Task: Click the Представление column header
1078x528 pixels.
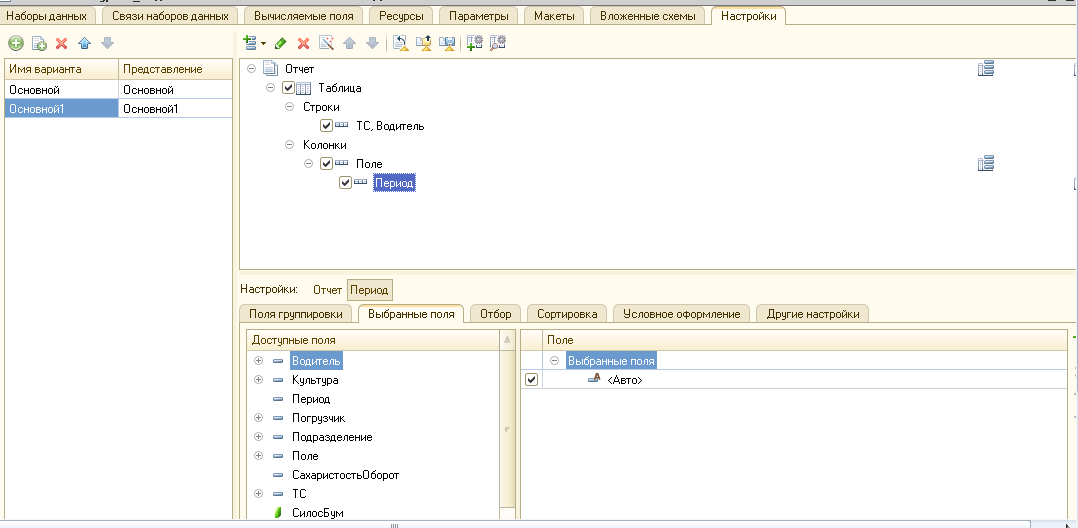Action: click(175, 69)
